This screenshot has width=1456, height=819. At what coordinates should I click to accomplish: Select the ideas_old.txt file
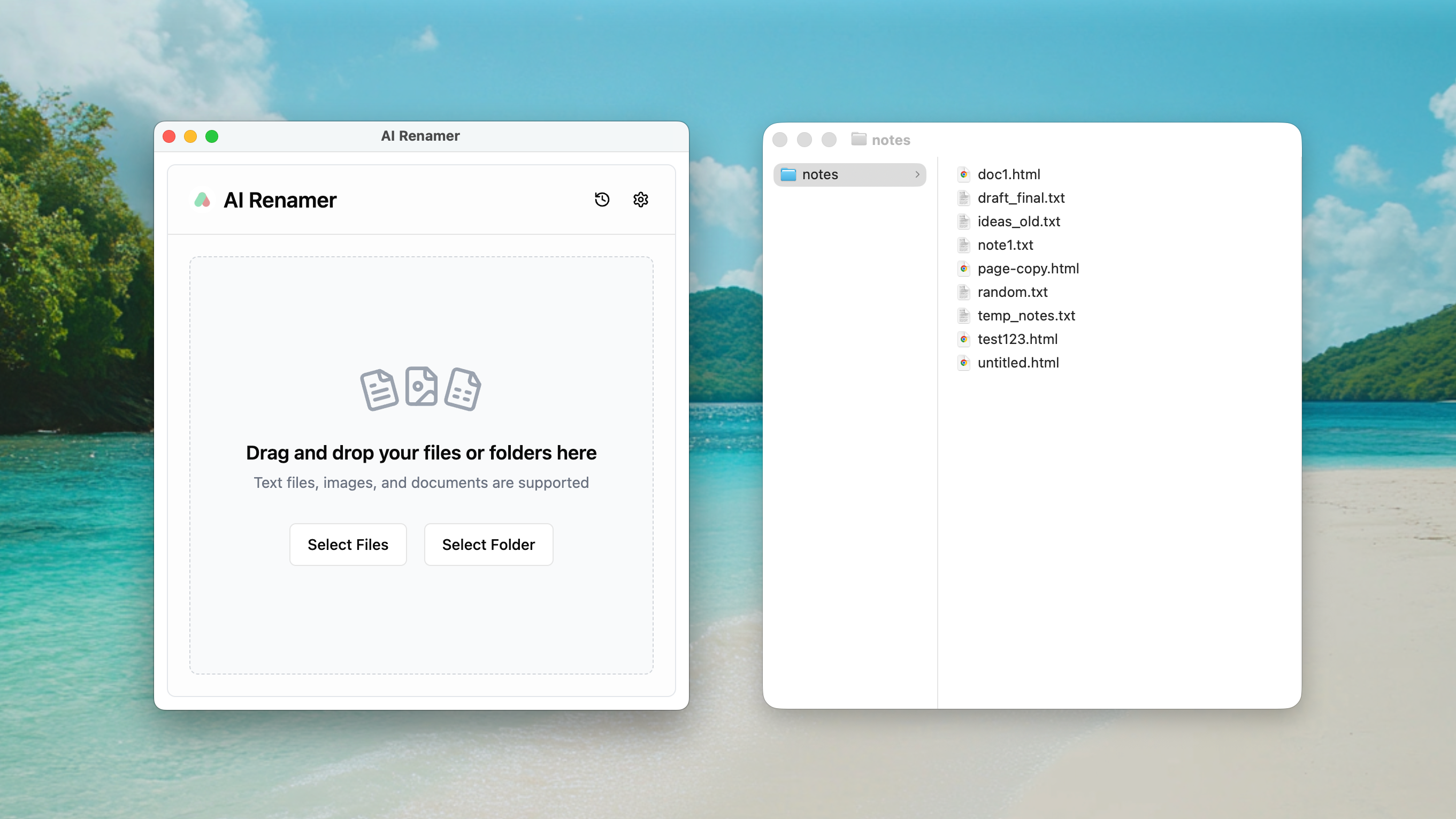pos(1018,221)
